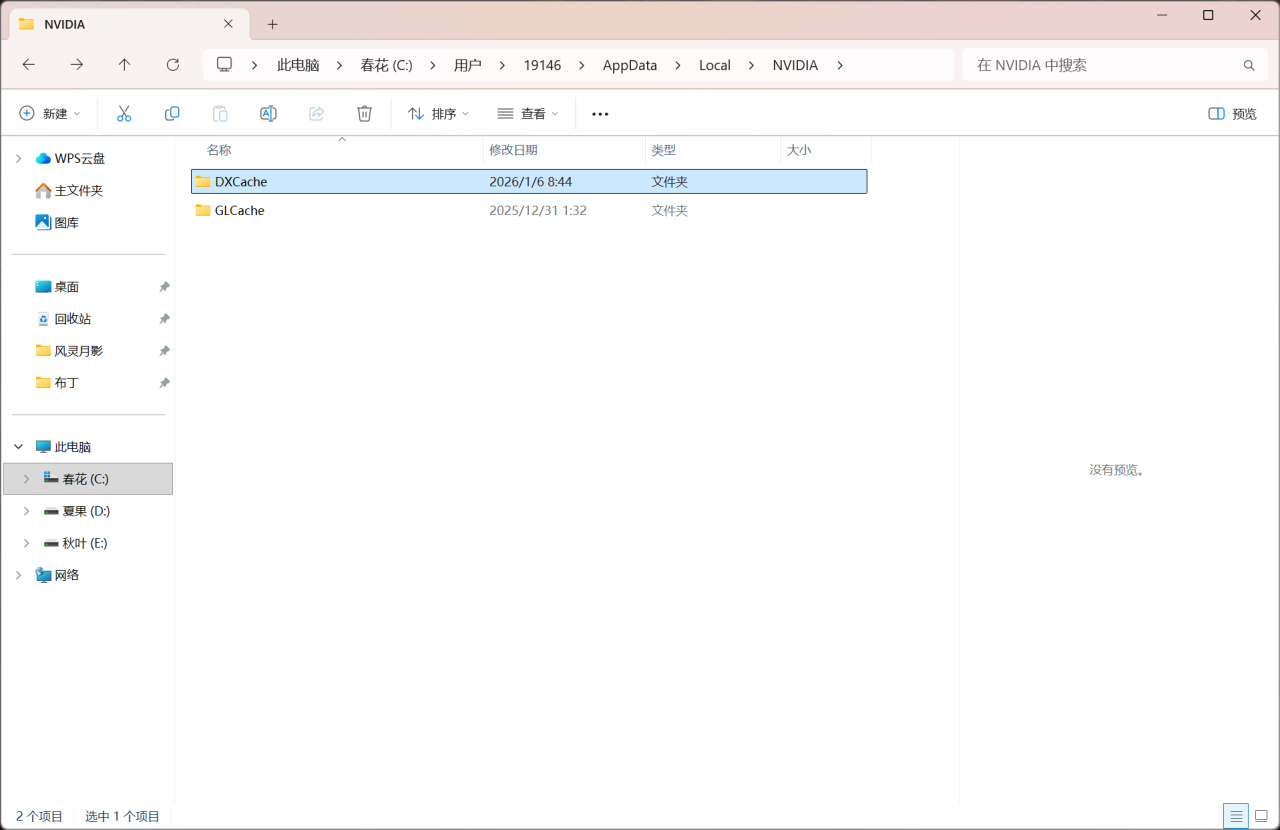The image size is (1280, 830).
Task: Close the NVIDIA tab
Action: pyautogui.click(x=229, y=24)
